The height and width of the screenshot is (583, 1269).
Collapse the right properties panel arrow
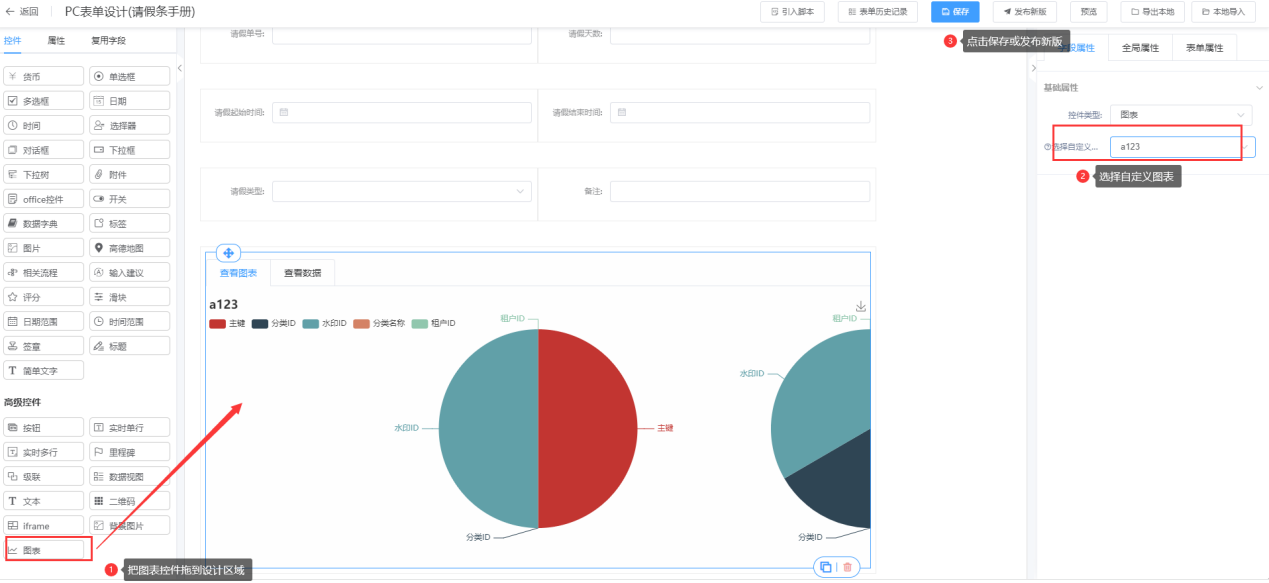[x=1033, y=68]
